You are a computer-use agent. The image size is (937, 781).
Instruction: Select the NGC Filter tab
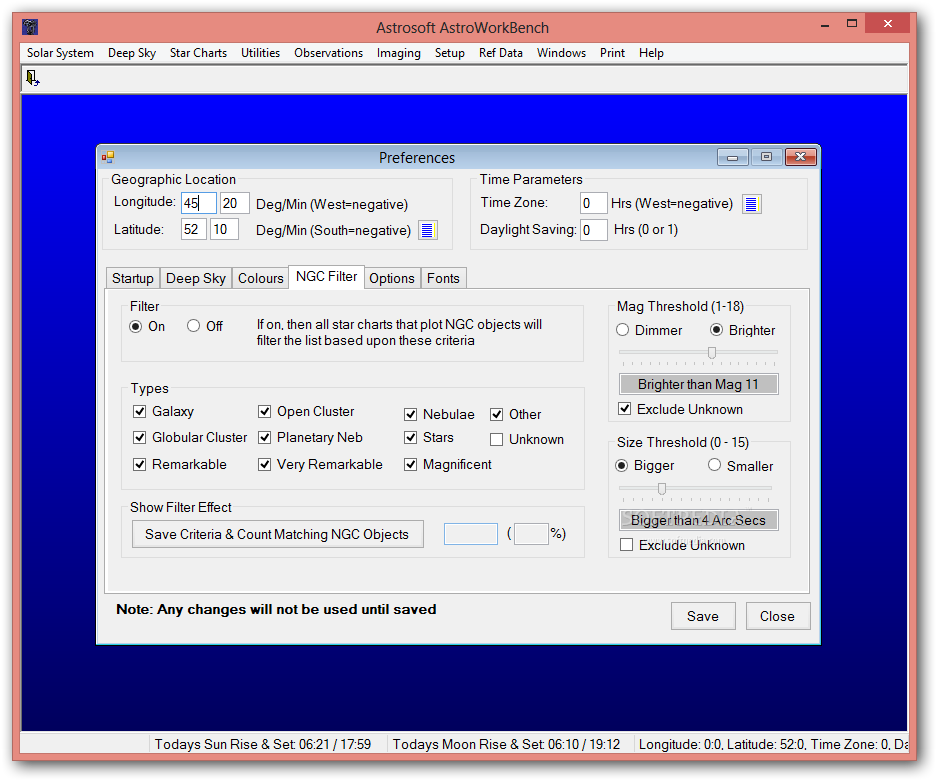pos(326,277)
